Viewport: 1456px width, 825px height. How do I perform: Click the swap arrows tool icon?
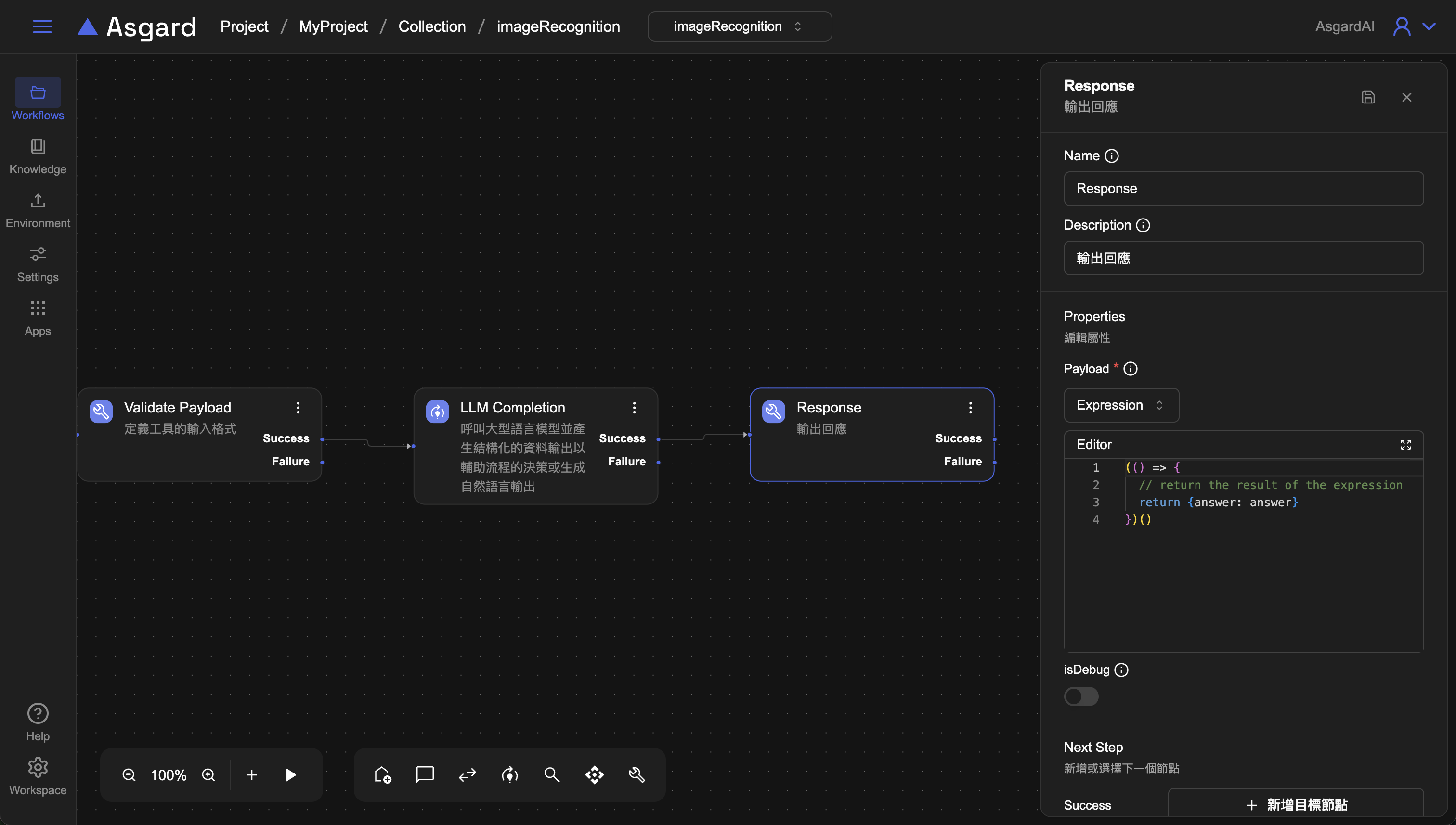(467, 774)
